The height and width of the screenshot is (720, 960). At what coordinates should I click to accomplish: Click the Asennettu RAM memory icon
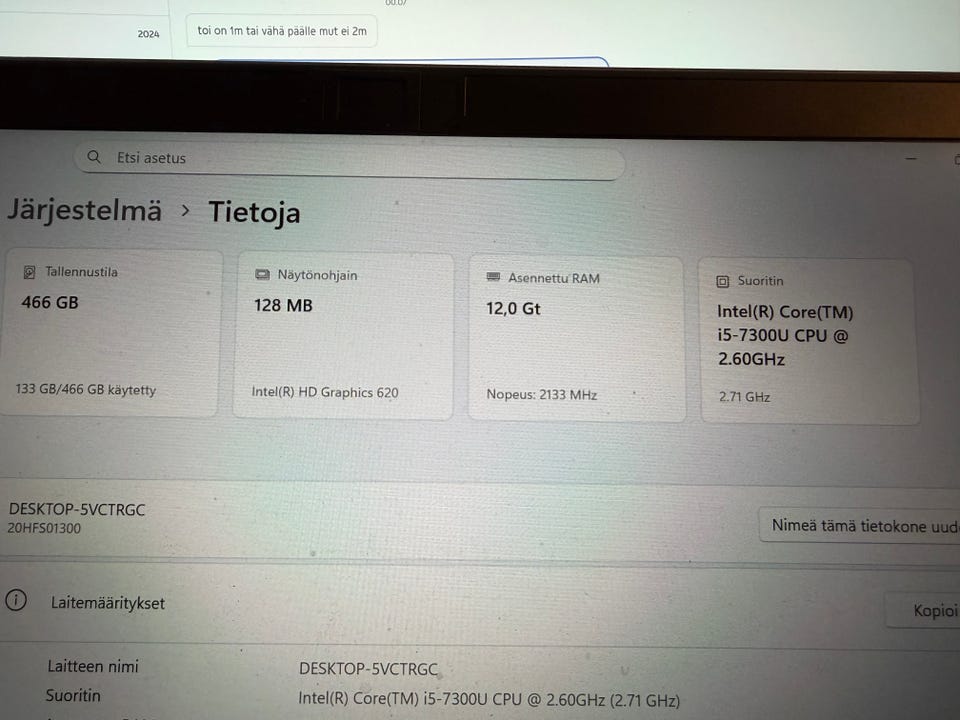[x=493, y=277]
